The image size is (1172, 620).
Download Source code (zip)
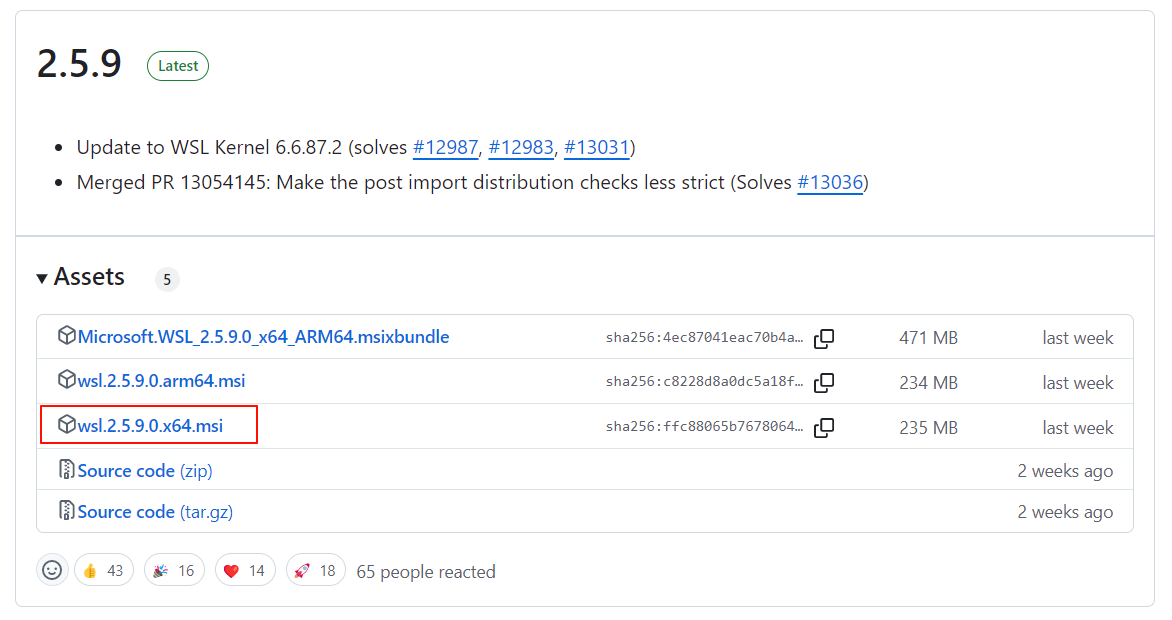point(145,470)
